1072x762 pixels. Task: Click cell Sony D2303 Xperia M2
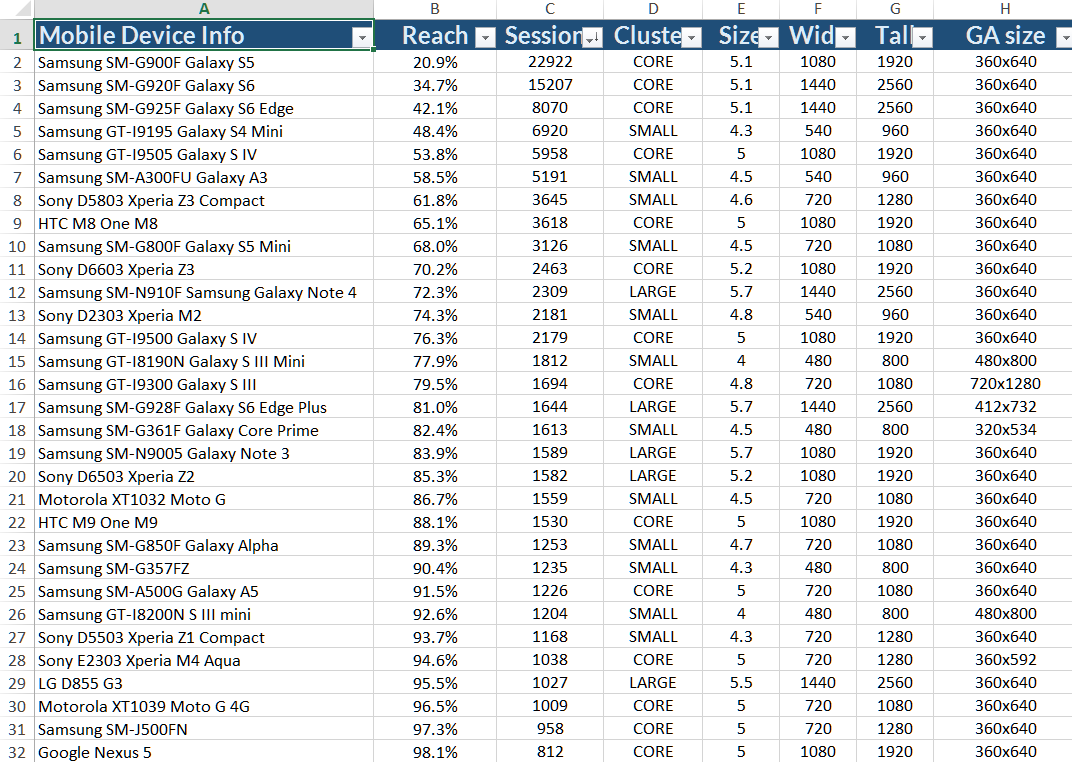click(204, 315)
